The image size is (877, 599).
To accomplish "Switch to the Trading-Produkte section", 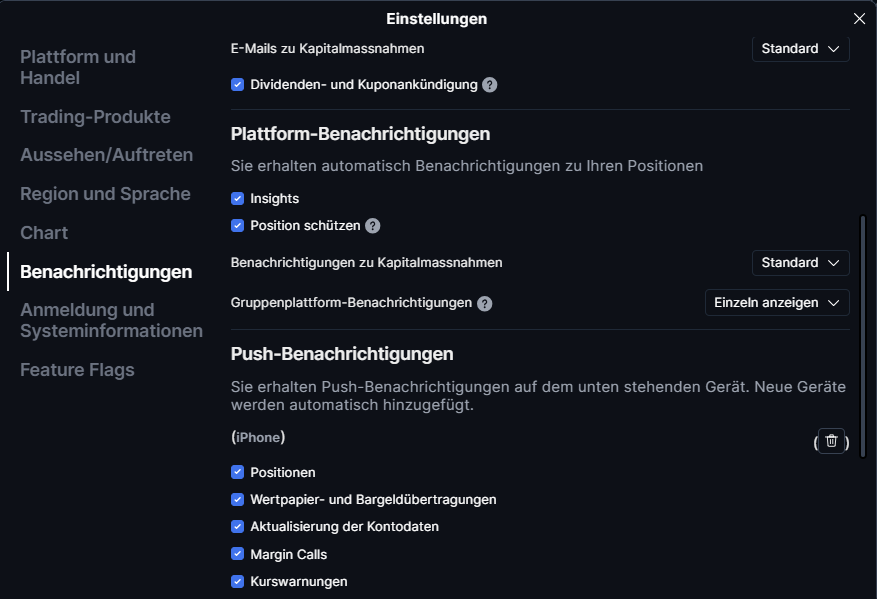I will [95, 117].
